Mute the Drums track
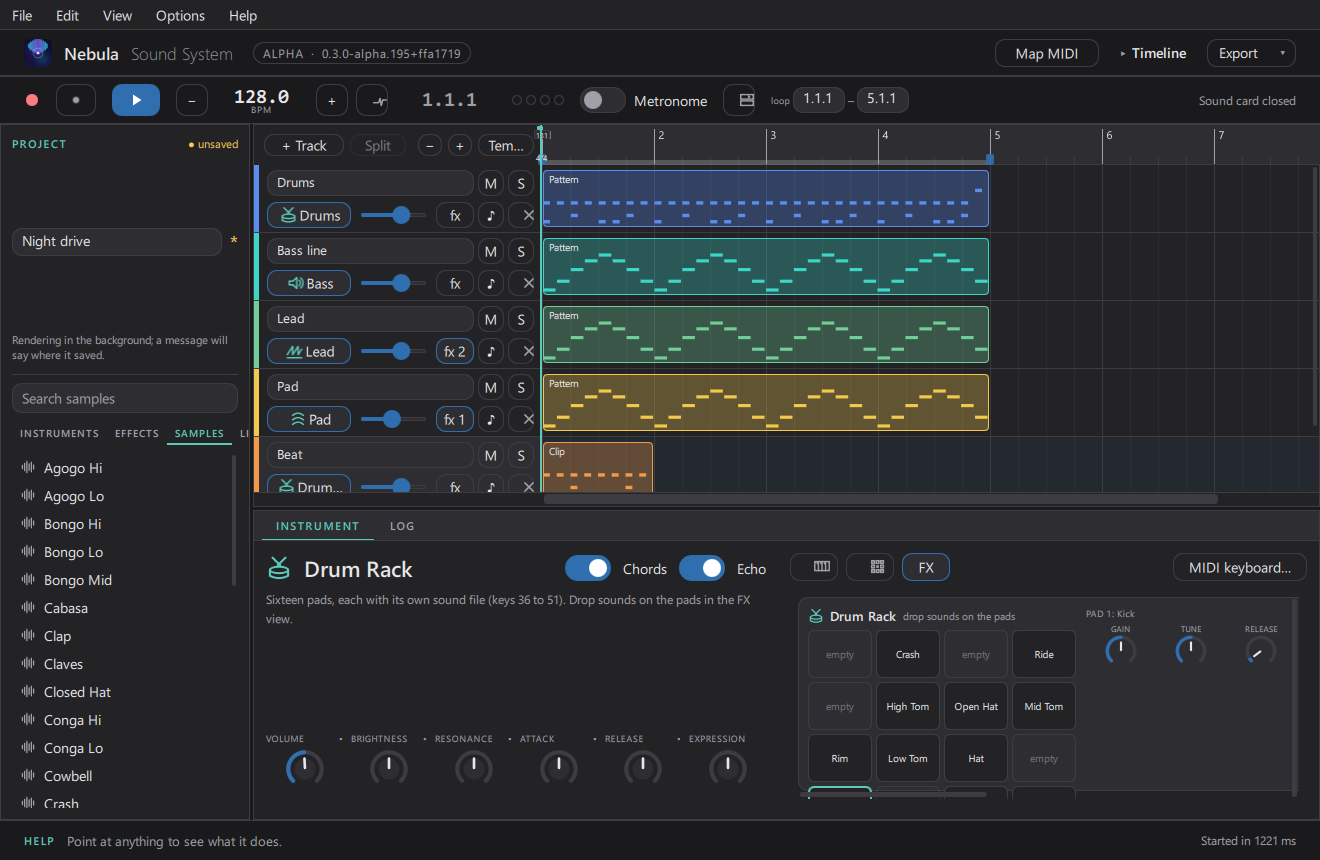Image resolution: width=1320 pixels, height=860 pixels. click(x=490, y=183)
